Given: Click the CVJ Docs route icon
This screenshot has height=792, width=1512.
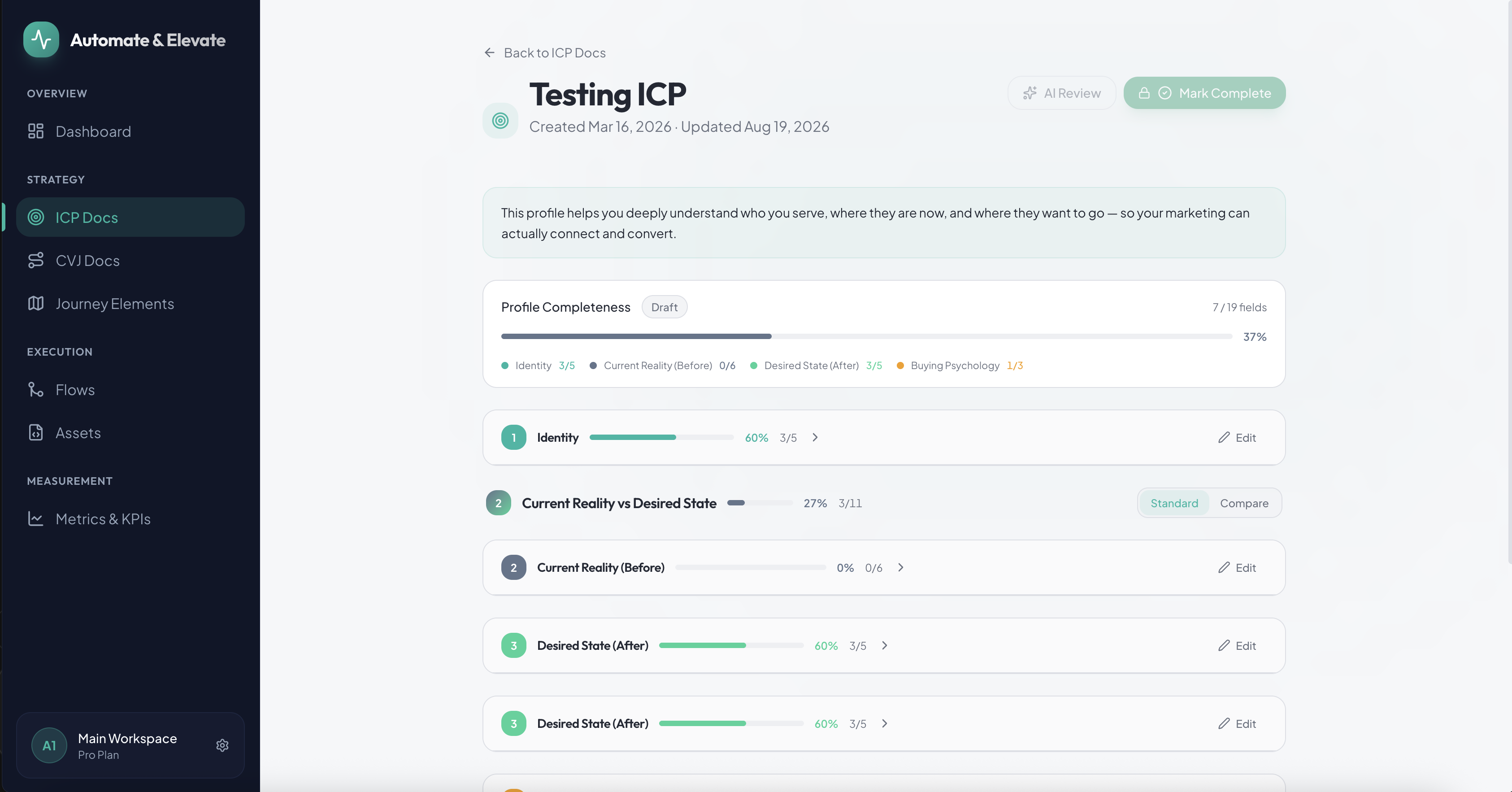Looking at the screenshot, I should tap(36, 260).
